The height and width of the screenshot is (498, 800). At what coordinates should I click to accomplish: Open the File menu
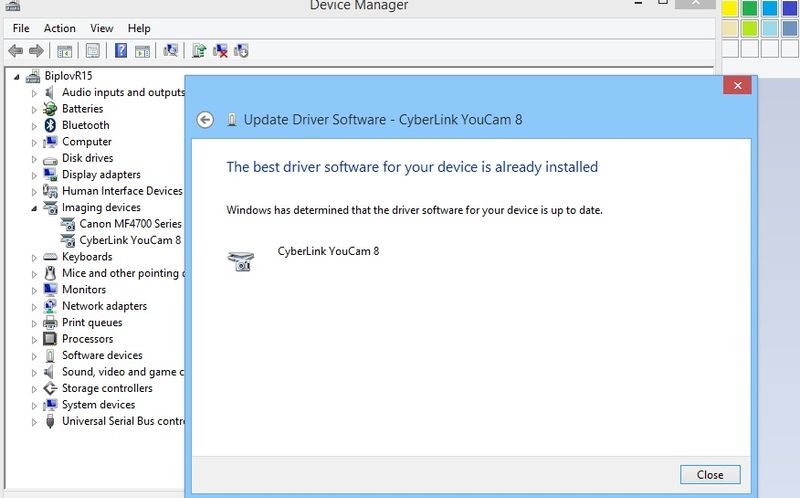[x=21, y=28]
